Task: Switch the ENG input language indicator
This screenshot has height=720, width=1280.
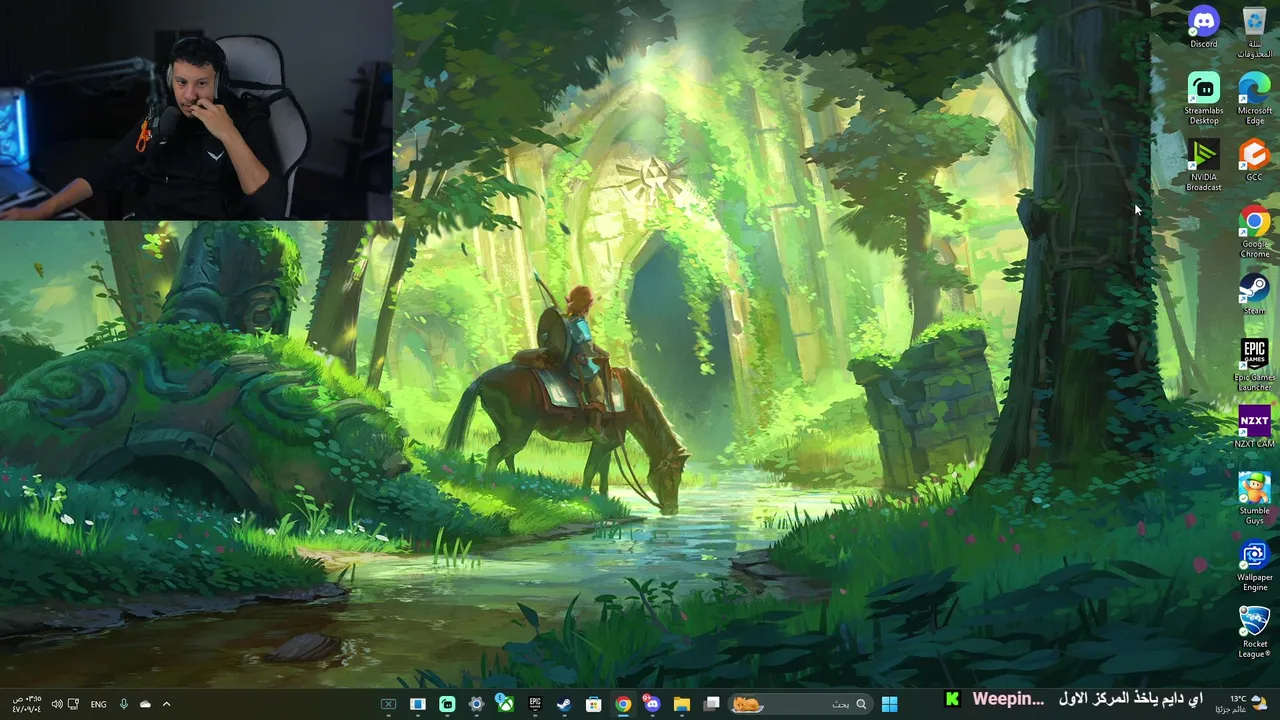Action: (x=98, y=704)
